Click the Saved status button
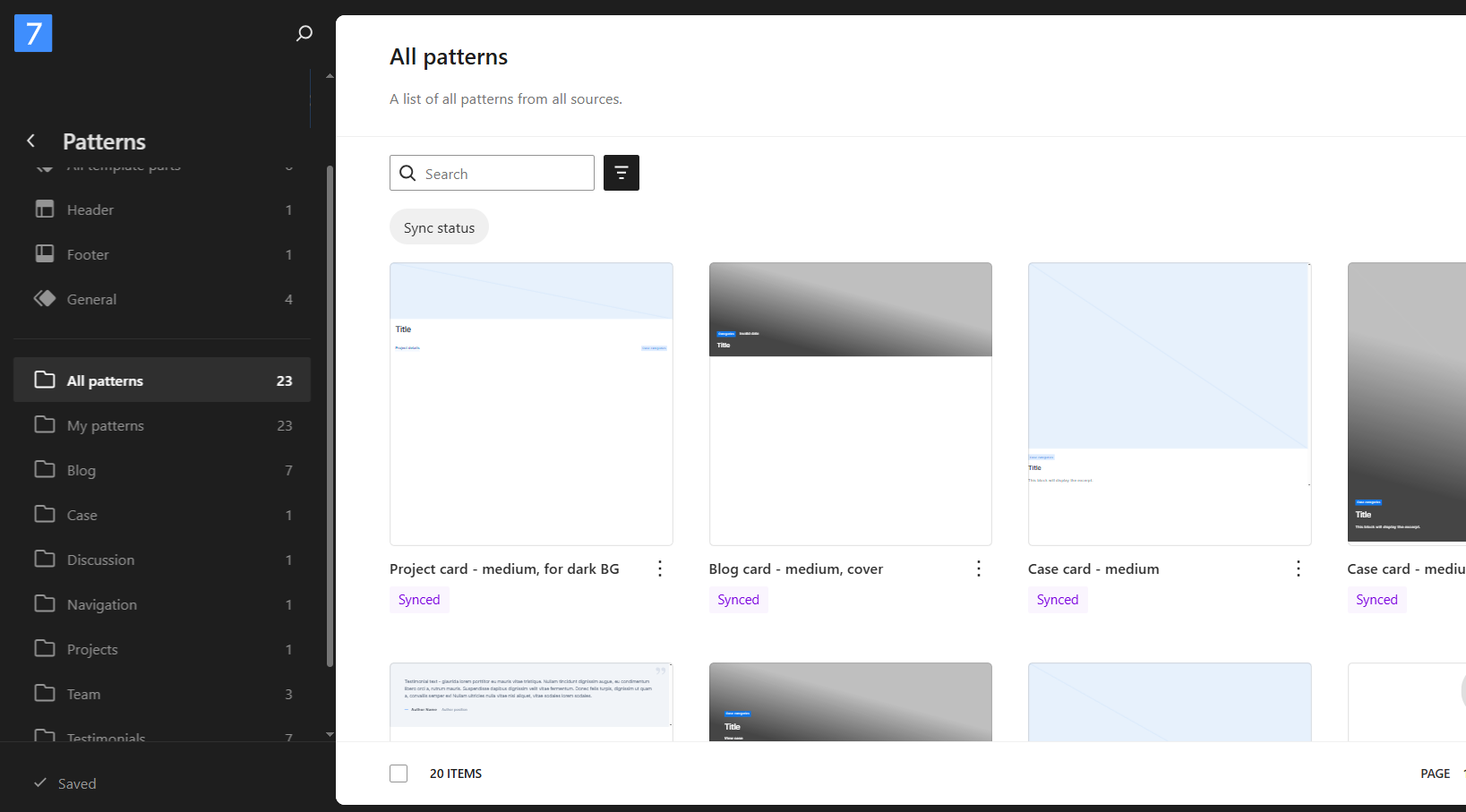 point(65,783)
